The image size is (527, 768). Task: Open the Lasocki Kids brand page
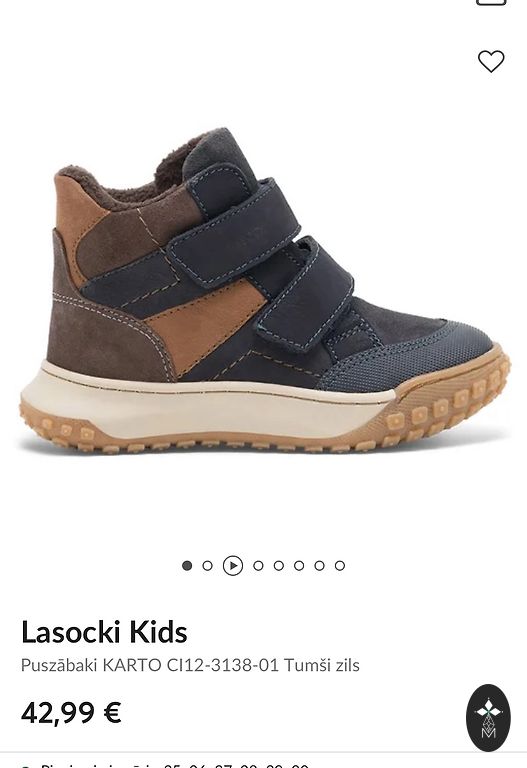pos(104,632)
